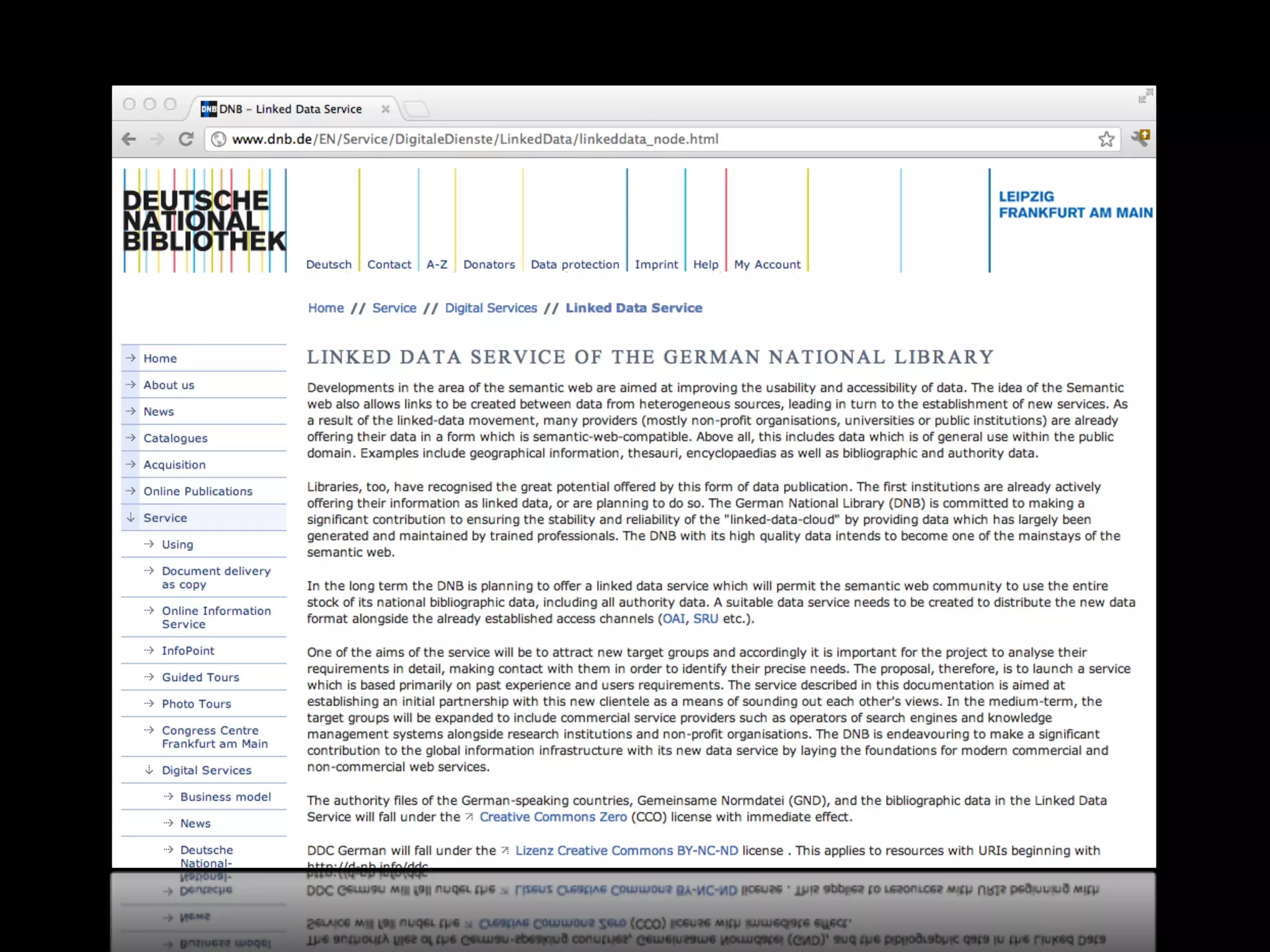Image resolution: width=1270 pixels, height=952 pixels.
Task: Click the site info globe in address bar
Action: (x=218, y=139)
